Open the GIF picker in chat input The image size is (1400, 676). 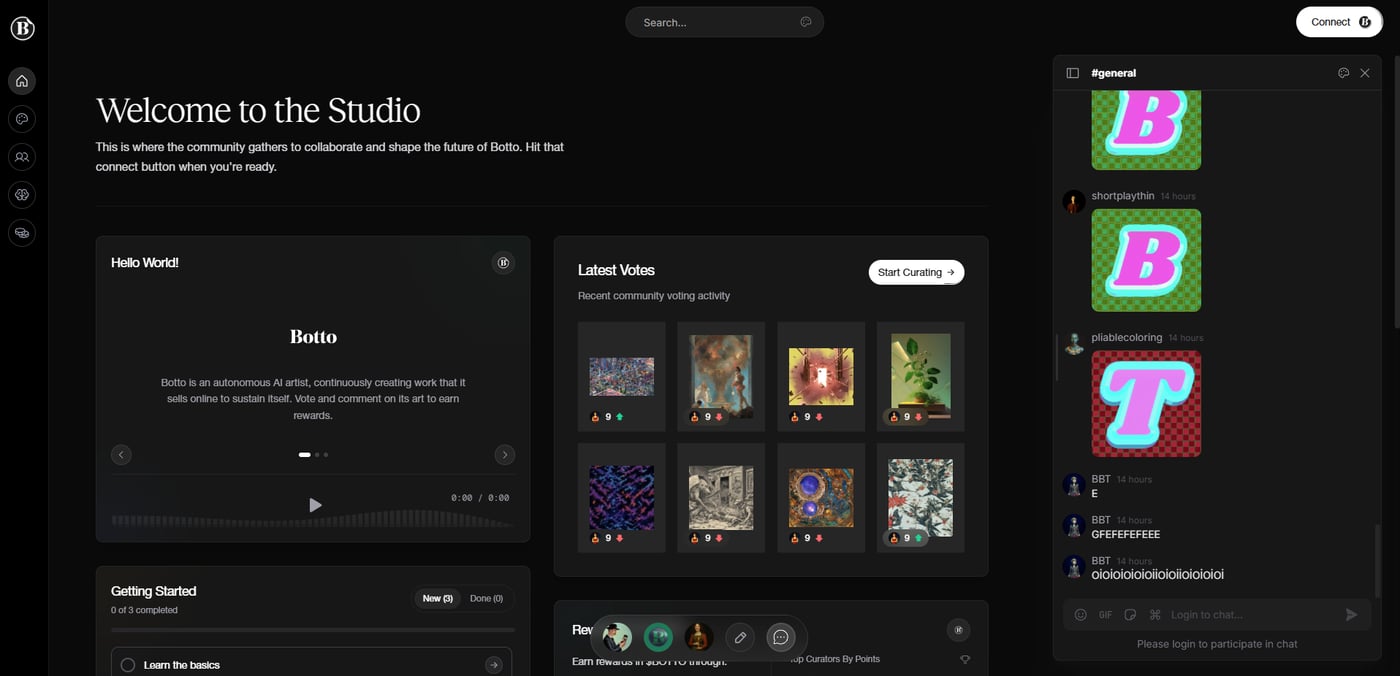coord(1105,615)
